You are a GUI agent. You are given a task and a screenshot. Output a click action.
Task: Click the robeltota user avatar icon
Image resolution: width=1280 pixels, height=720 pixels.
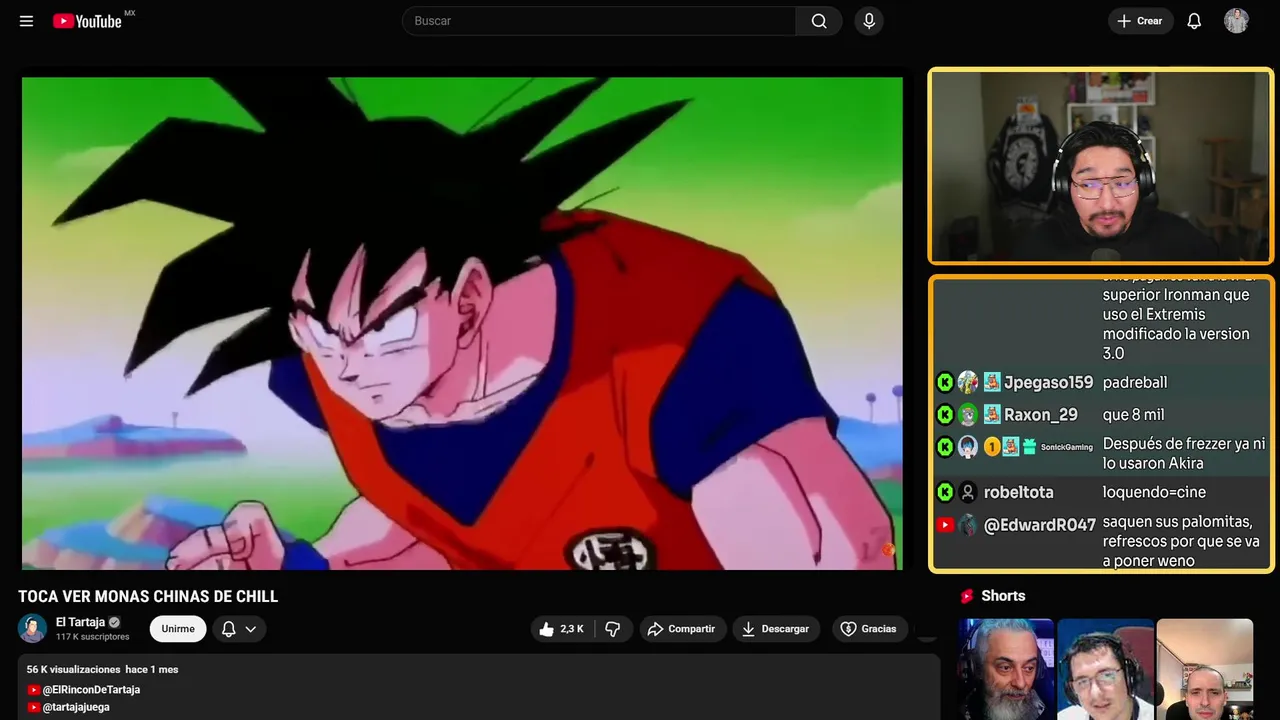pos(967,492)
